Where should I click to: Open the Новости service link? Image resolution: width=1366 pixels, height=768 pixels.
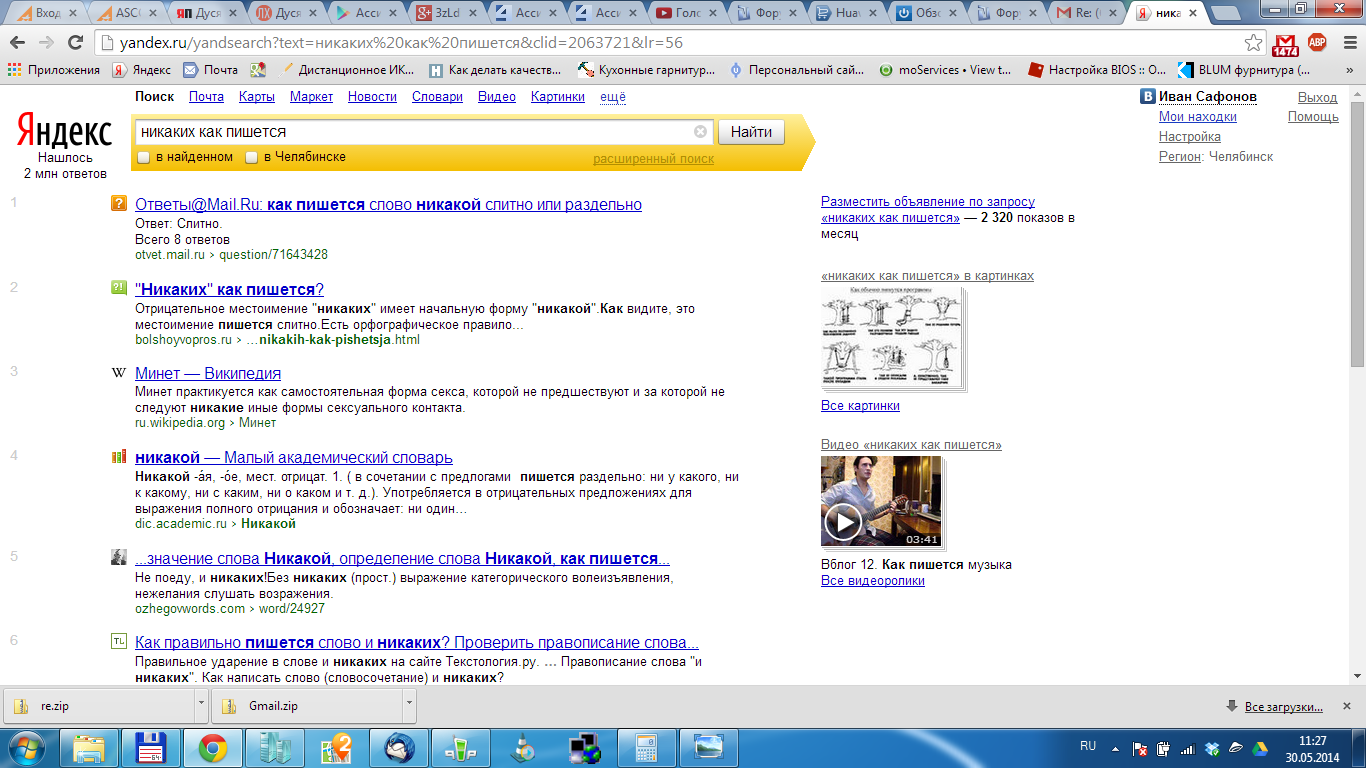tap(372, 97)
